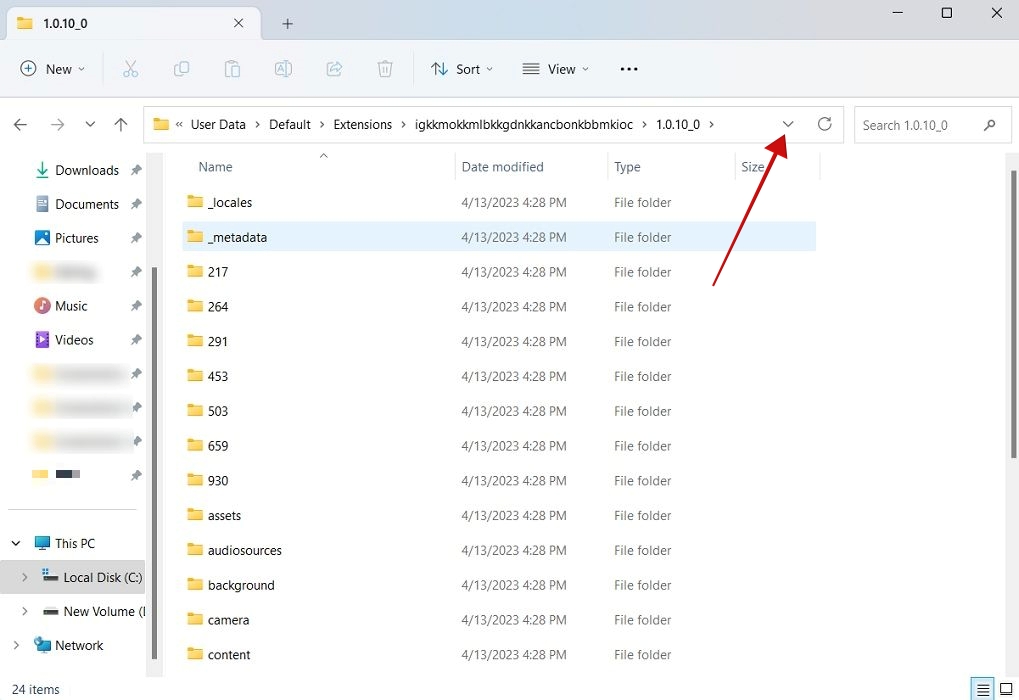Click the Rename icon in the toolbar
The height and width of the screenshot is (700, 1019).
point(283,68)
